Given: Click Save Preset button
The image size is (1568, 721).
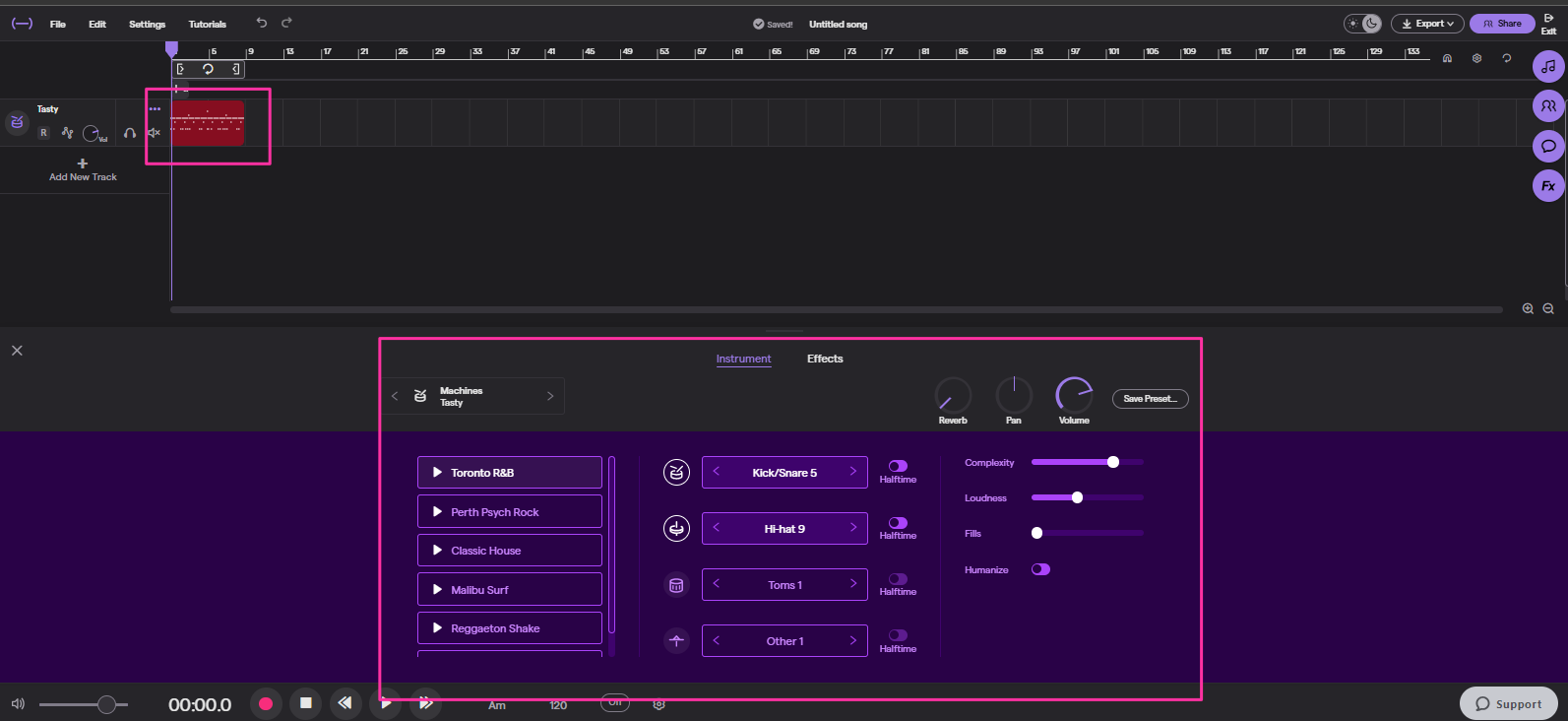Looking at the screenshot, I should pyautogui.click(x=1151, y=399).
